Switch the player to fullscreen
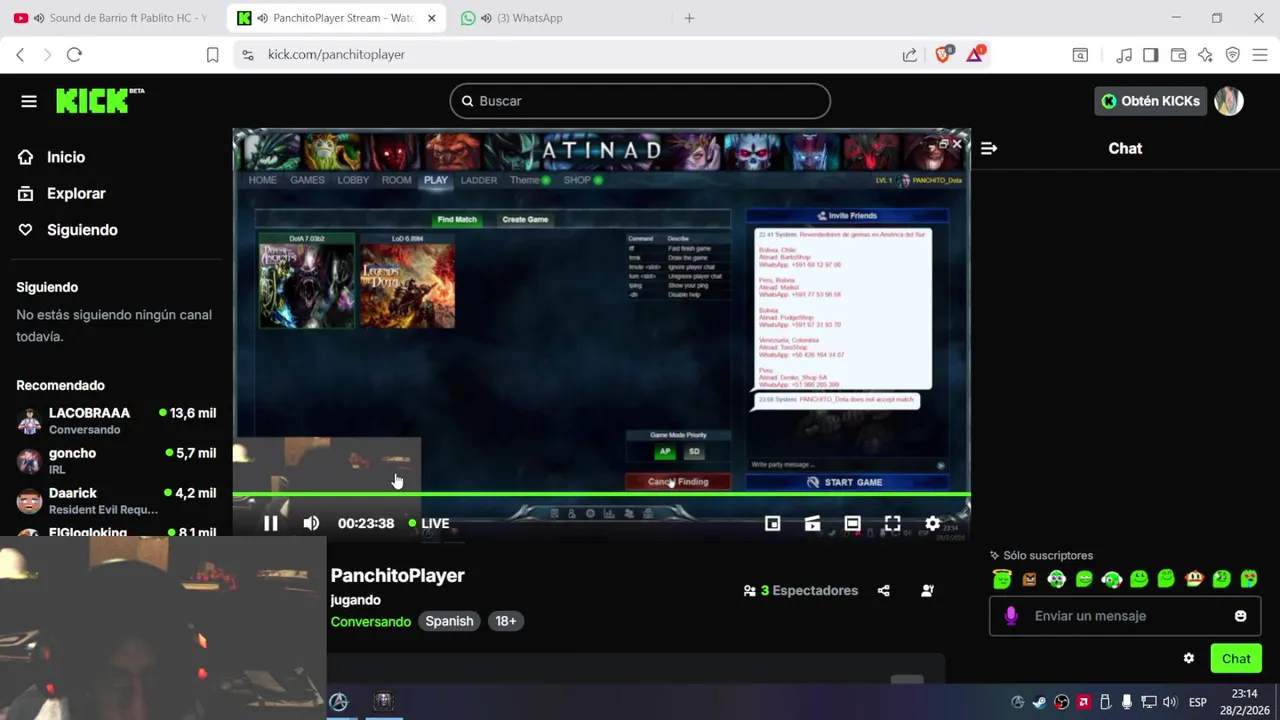1280x720 pixels. tap(892, 523)
